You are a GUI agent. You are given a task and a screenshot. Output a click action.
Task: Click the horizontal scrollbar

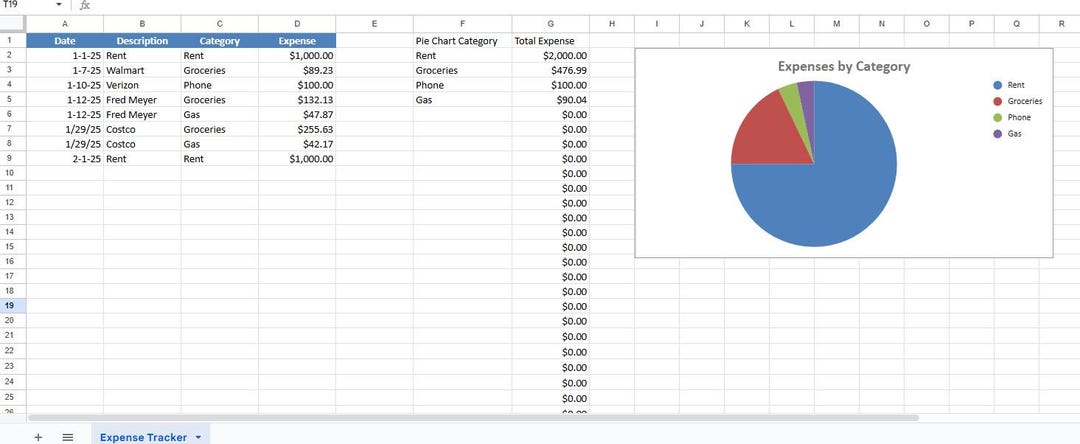(x=473, y=418)
